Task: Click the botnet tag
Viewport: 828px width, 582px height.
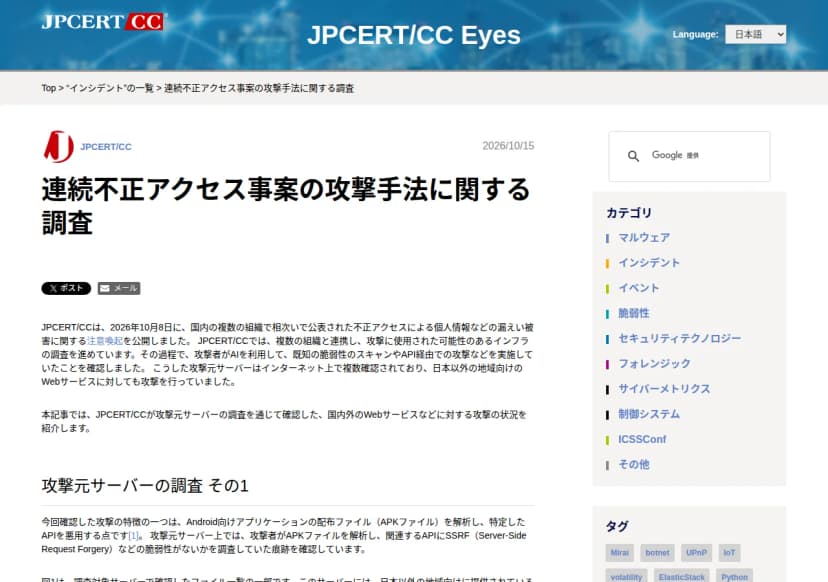Action: 657,553
